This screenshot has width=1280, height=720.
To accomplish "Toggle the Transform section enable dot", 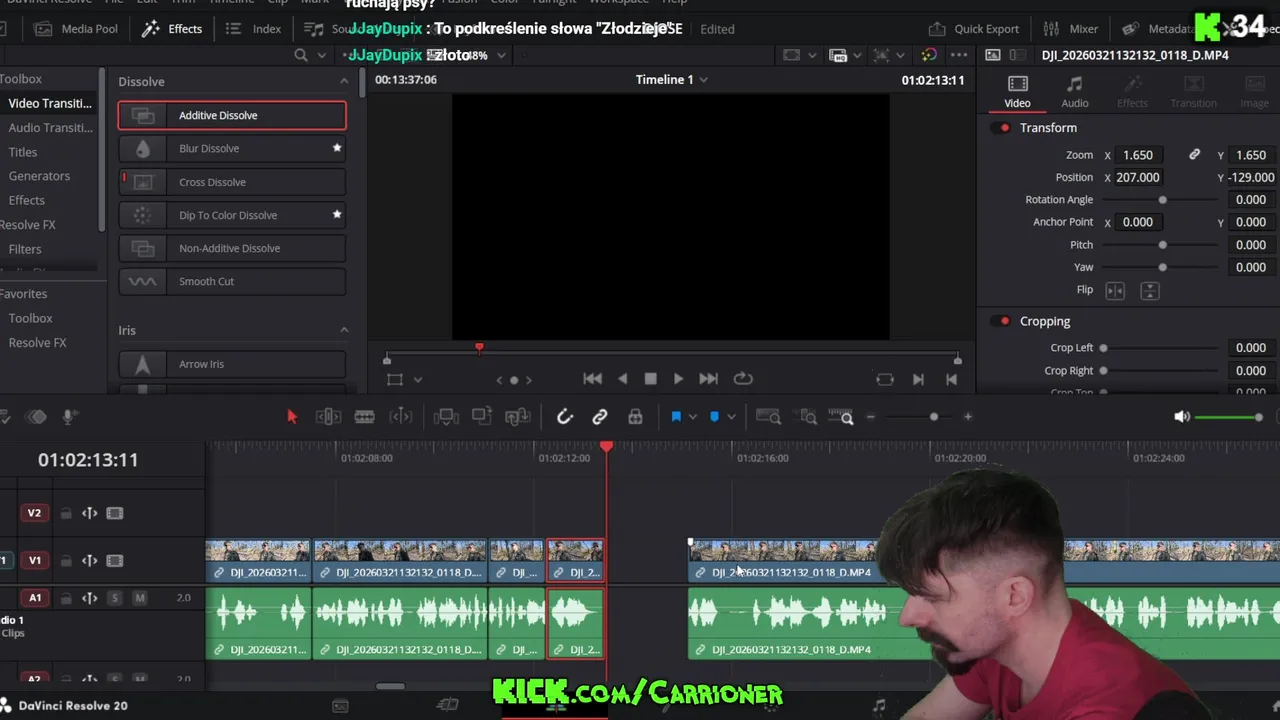I will coord(1004,128).
